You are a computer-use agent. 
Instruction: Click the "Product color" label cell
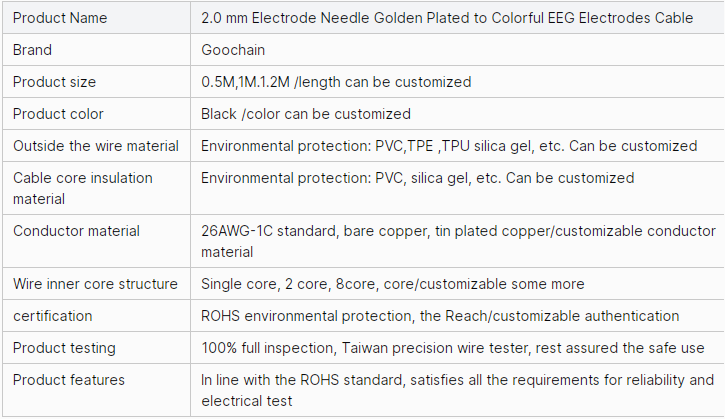coord(58,114)
